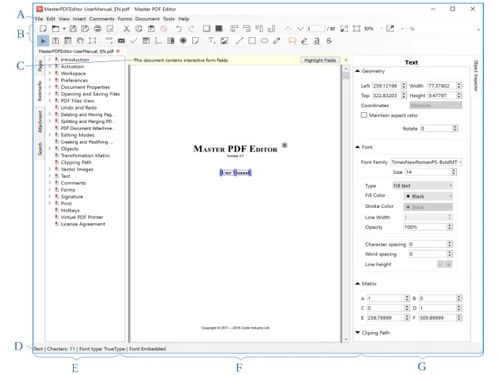The height and width of the screenshot is (375, 500).
Task: Select the Edit Text tool
Action: (x=55, y=41)
